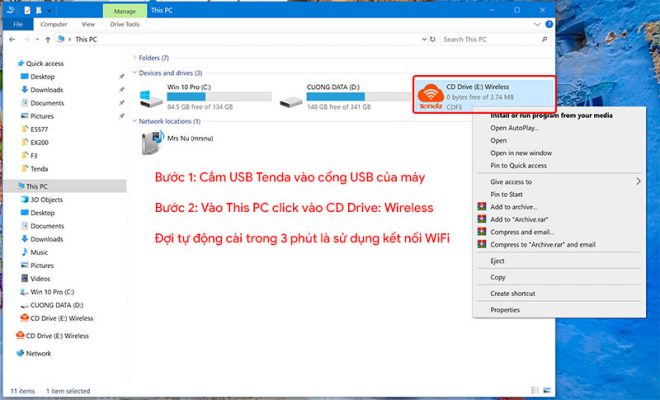Switch to the View ribbon tab
This screenshot has width=660, height=400.
coord(88,23)
